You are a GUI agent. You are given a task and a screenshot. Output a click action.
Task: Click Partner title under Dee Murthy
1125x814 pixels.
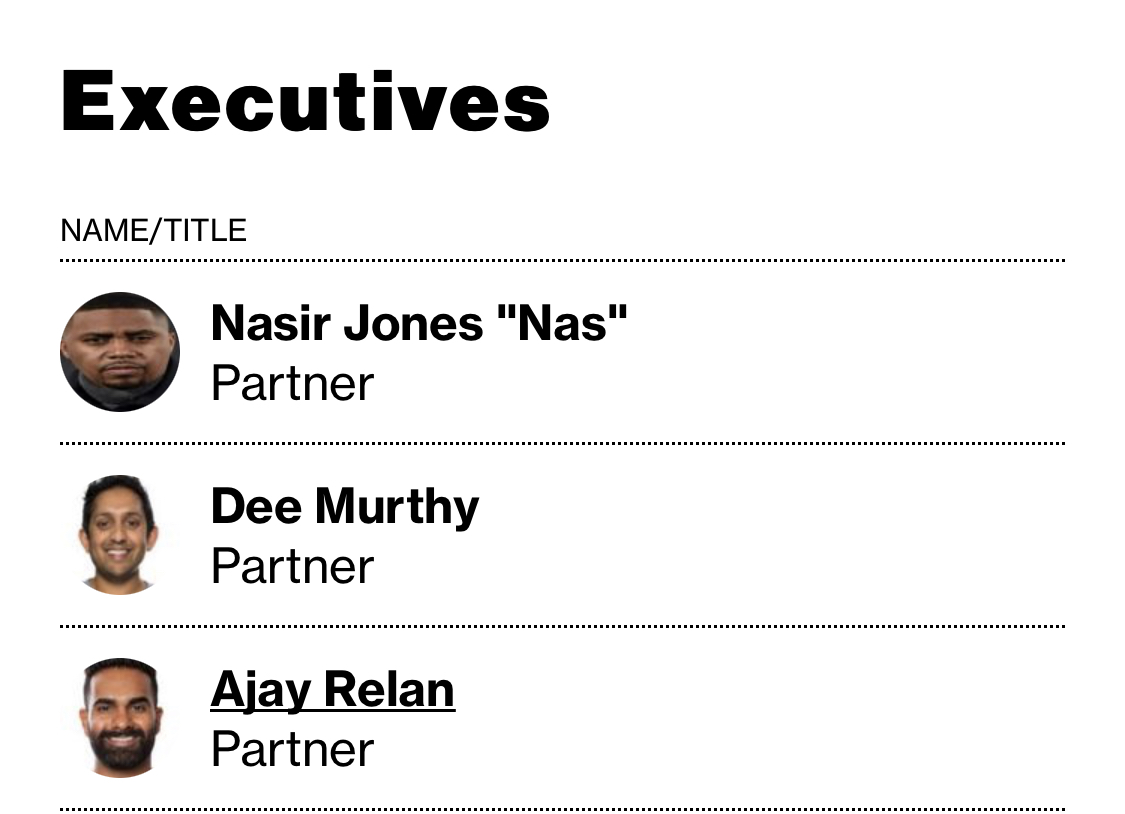click(x=292, y=566)
